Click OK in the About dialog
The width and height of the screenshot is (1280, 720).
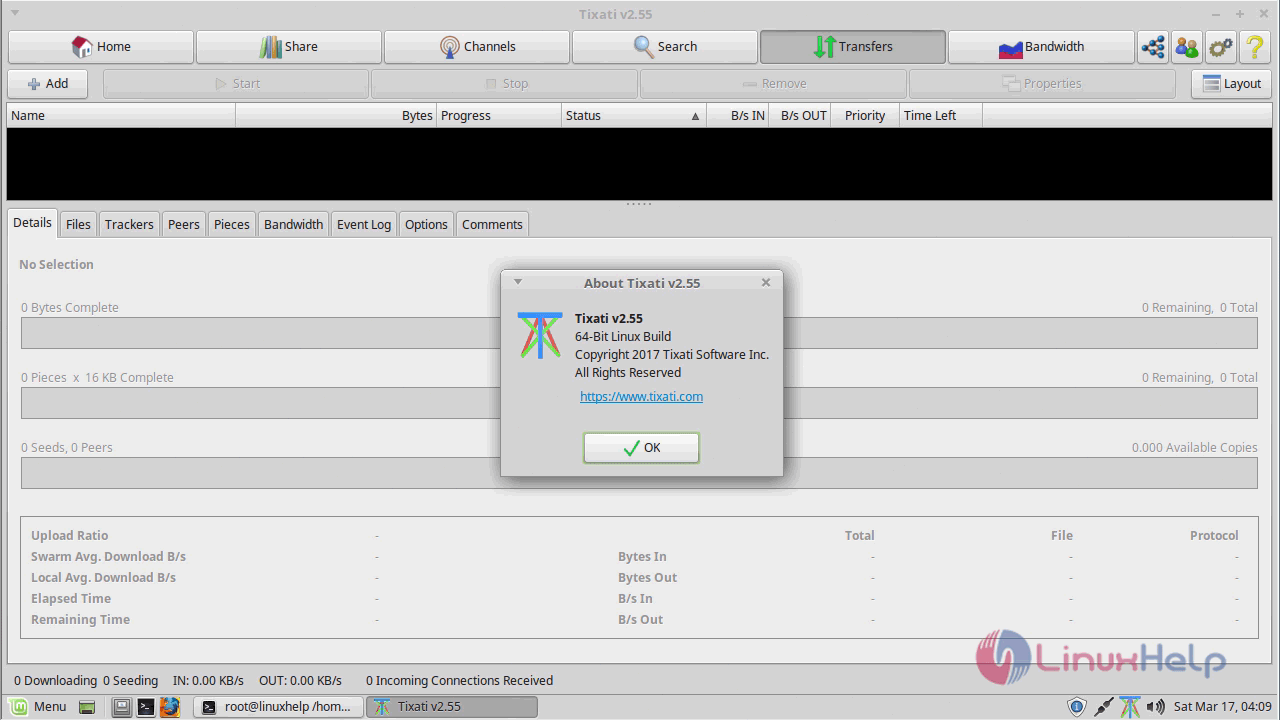[641, 448]
